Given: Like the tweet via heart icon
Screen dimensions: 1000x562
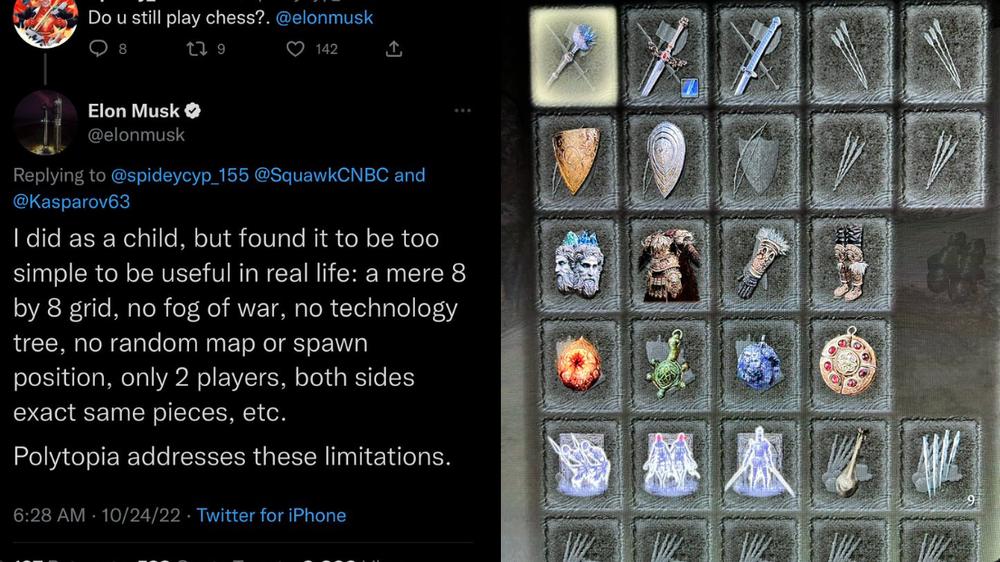Looking at the screenshot, I should pyautogui.click(x=295, y=49).
